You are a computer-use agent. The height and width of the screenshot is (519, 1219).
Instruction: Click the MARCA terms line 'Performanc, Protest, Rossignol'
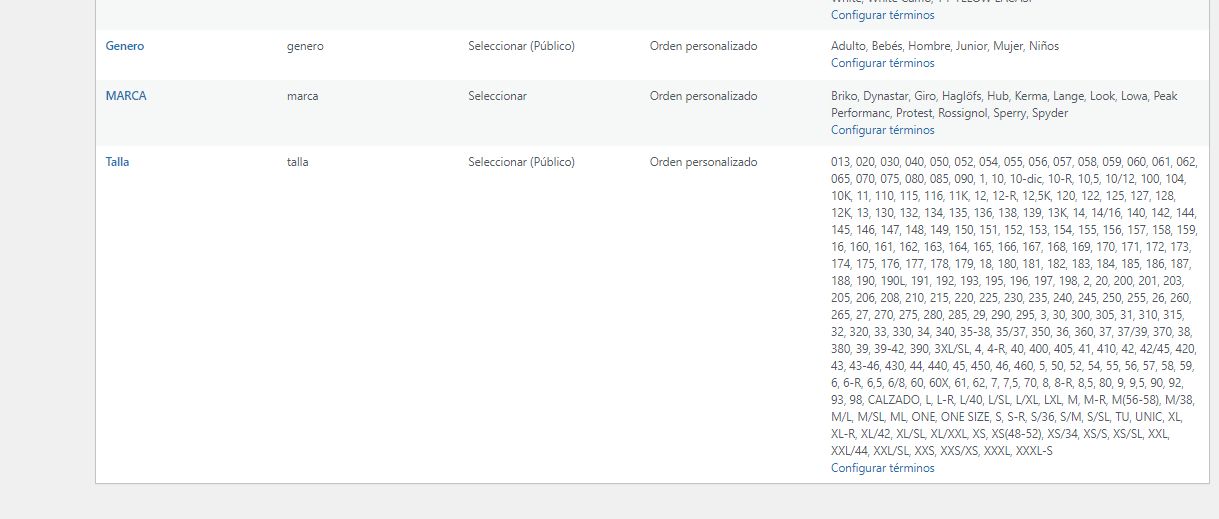point(950,113)
